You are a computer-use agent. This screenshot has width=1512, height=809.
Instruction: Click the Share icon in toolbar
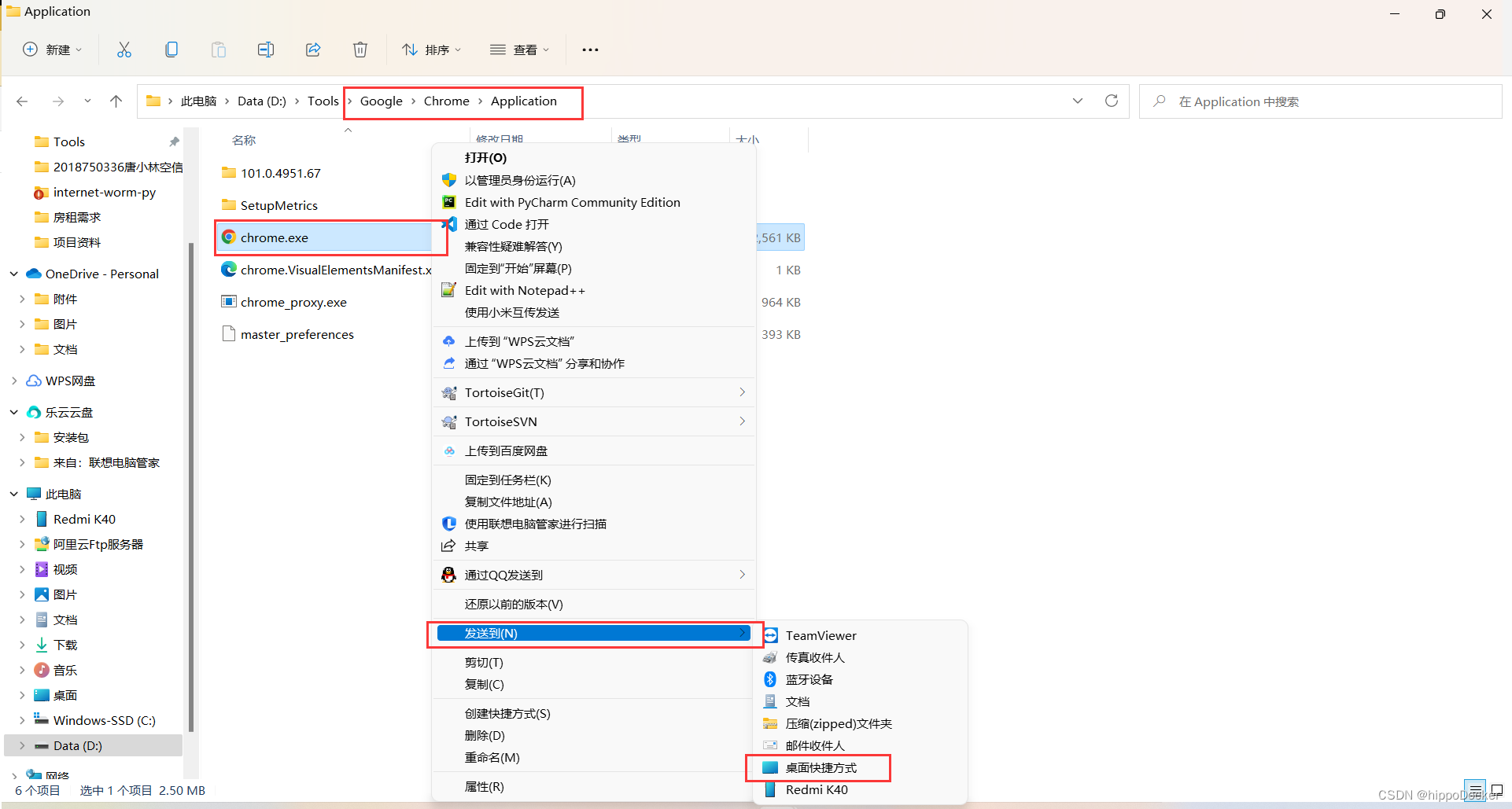coord(313,50)
